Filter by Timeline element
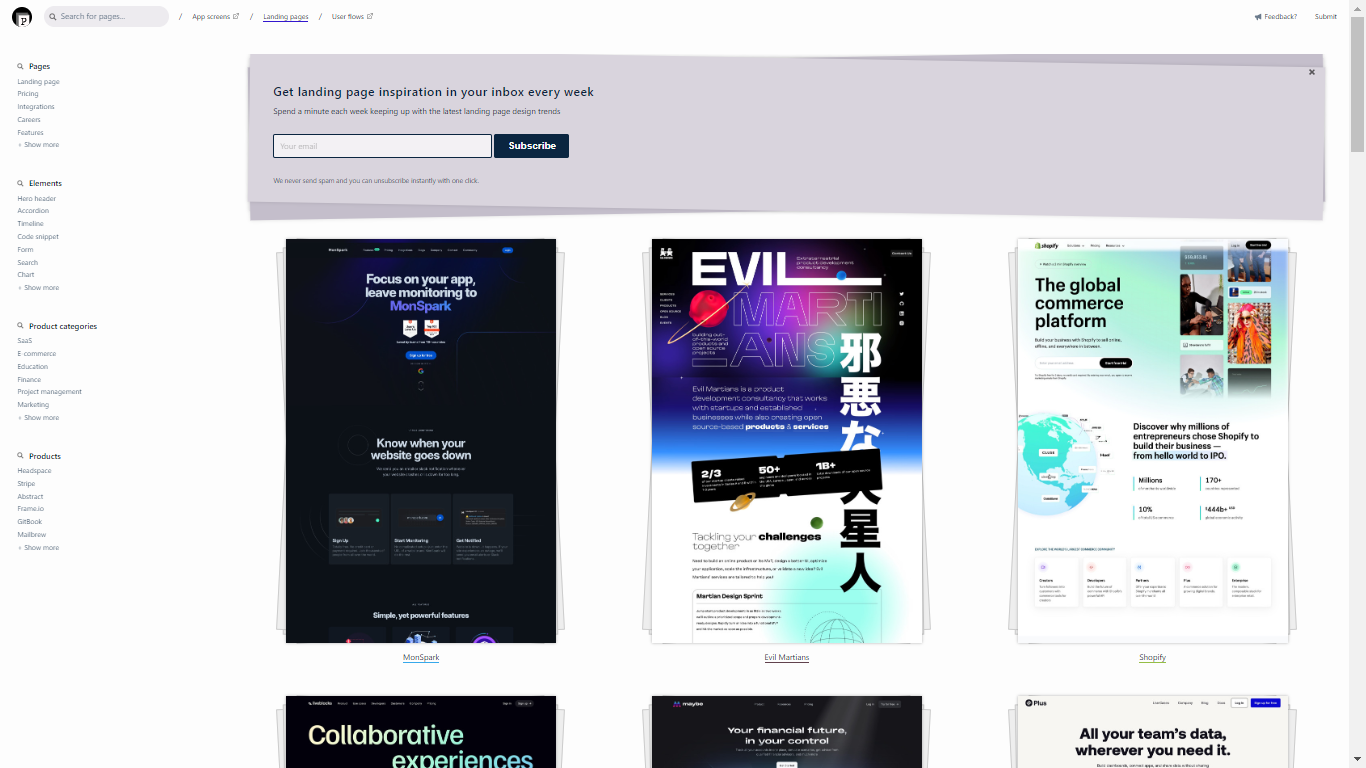The width and height of the screenshot is (1366, 768). point(30,224)
